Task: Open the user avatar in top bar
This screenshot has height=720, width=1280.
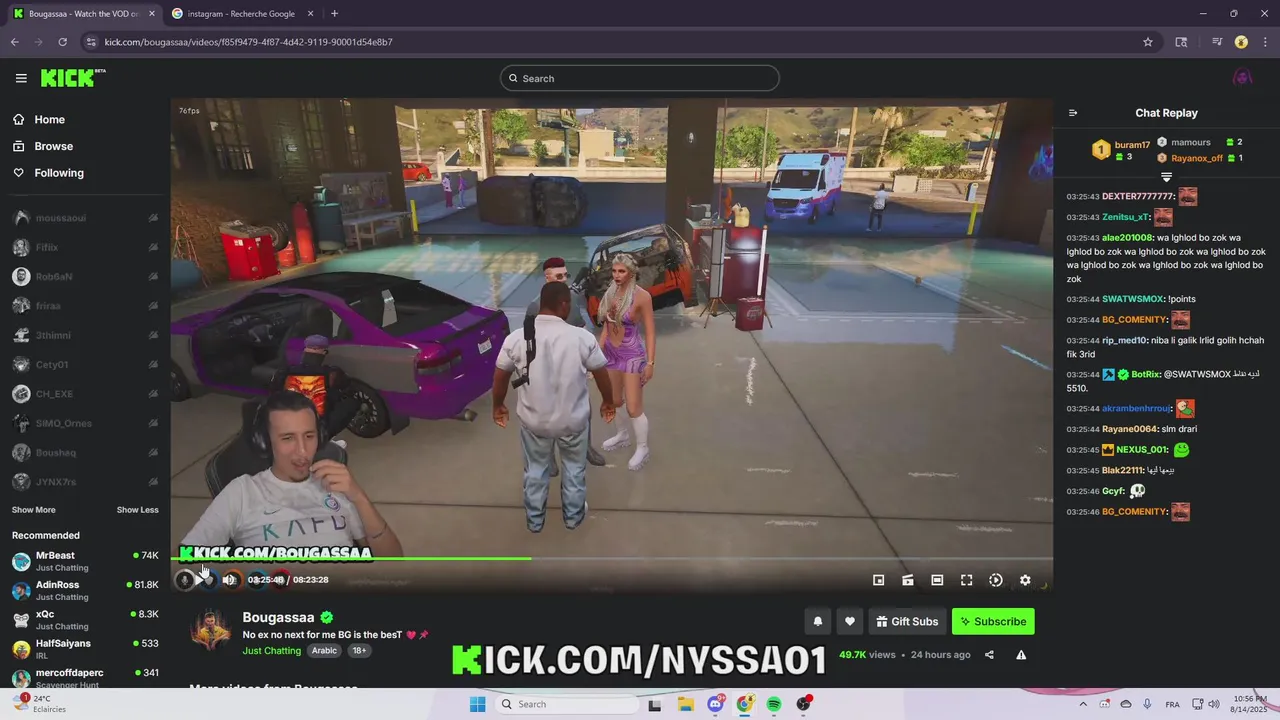Action: click(1243, 78)
